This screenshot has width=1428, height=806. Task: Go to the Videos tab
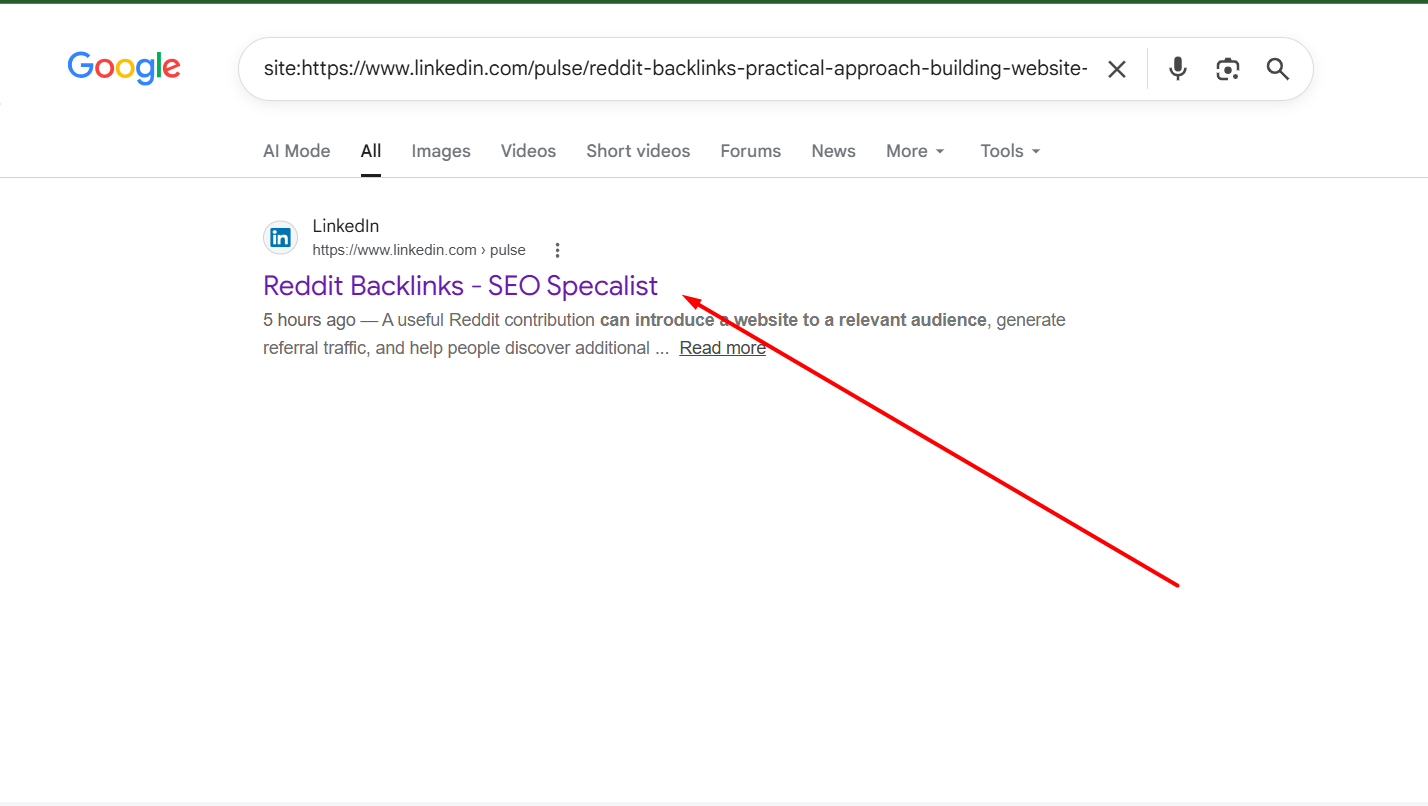click(x=528, y=151)
